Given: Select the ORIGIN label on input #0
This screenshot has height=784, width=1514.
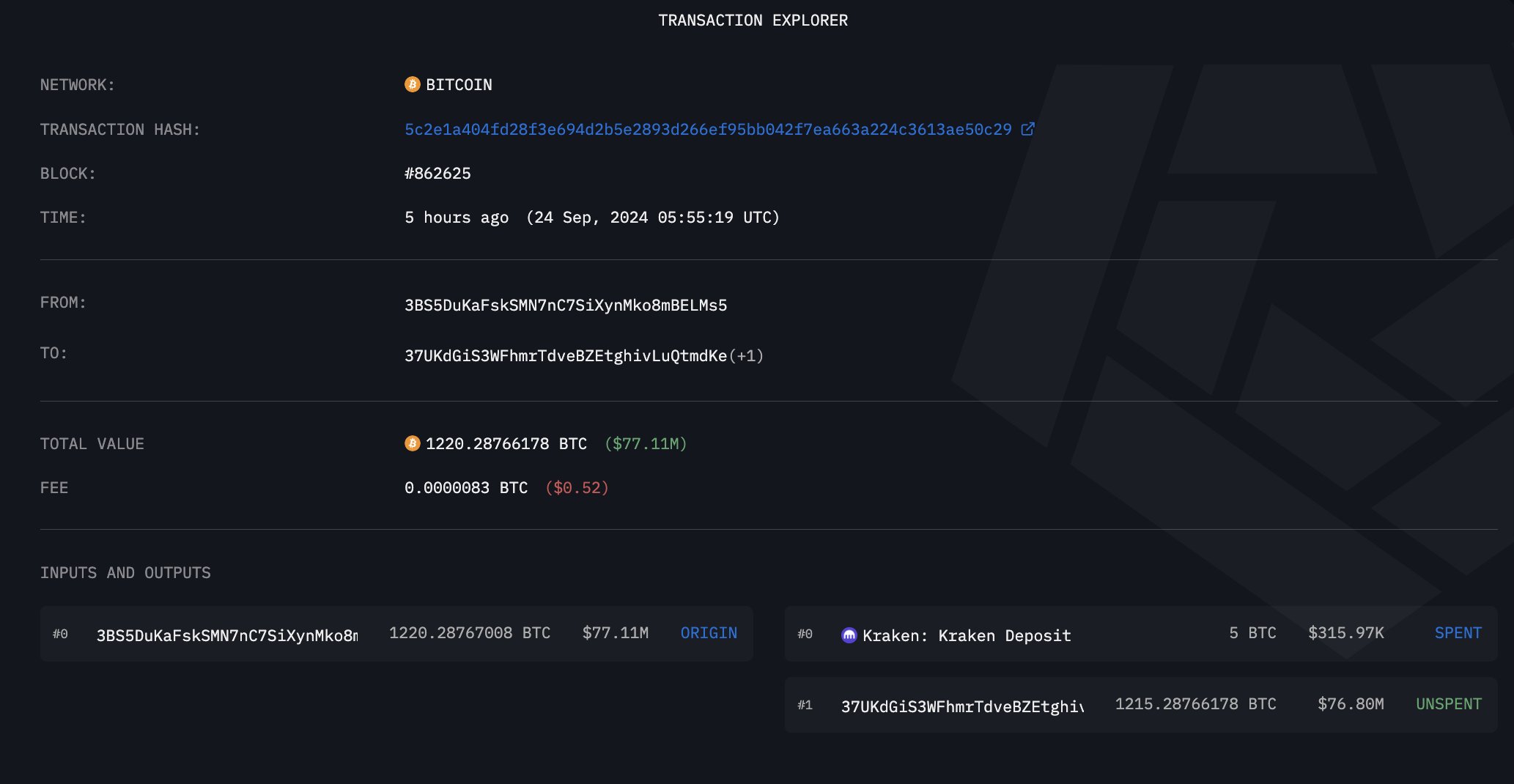Looking at the screenshot, I should click(x=709, y=633).
